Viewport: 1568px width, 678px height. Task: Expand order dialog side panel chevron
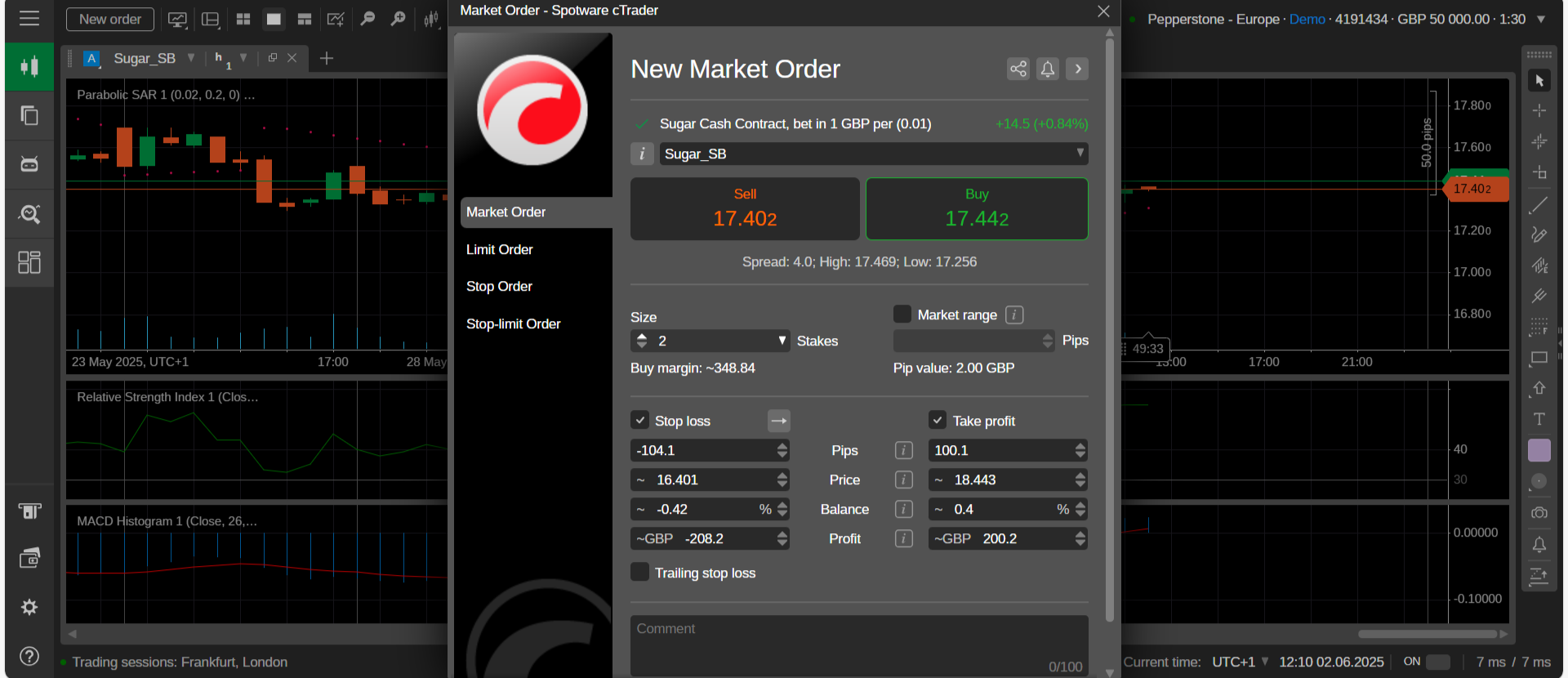1078,69
